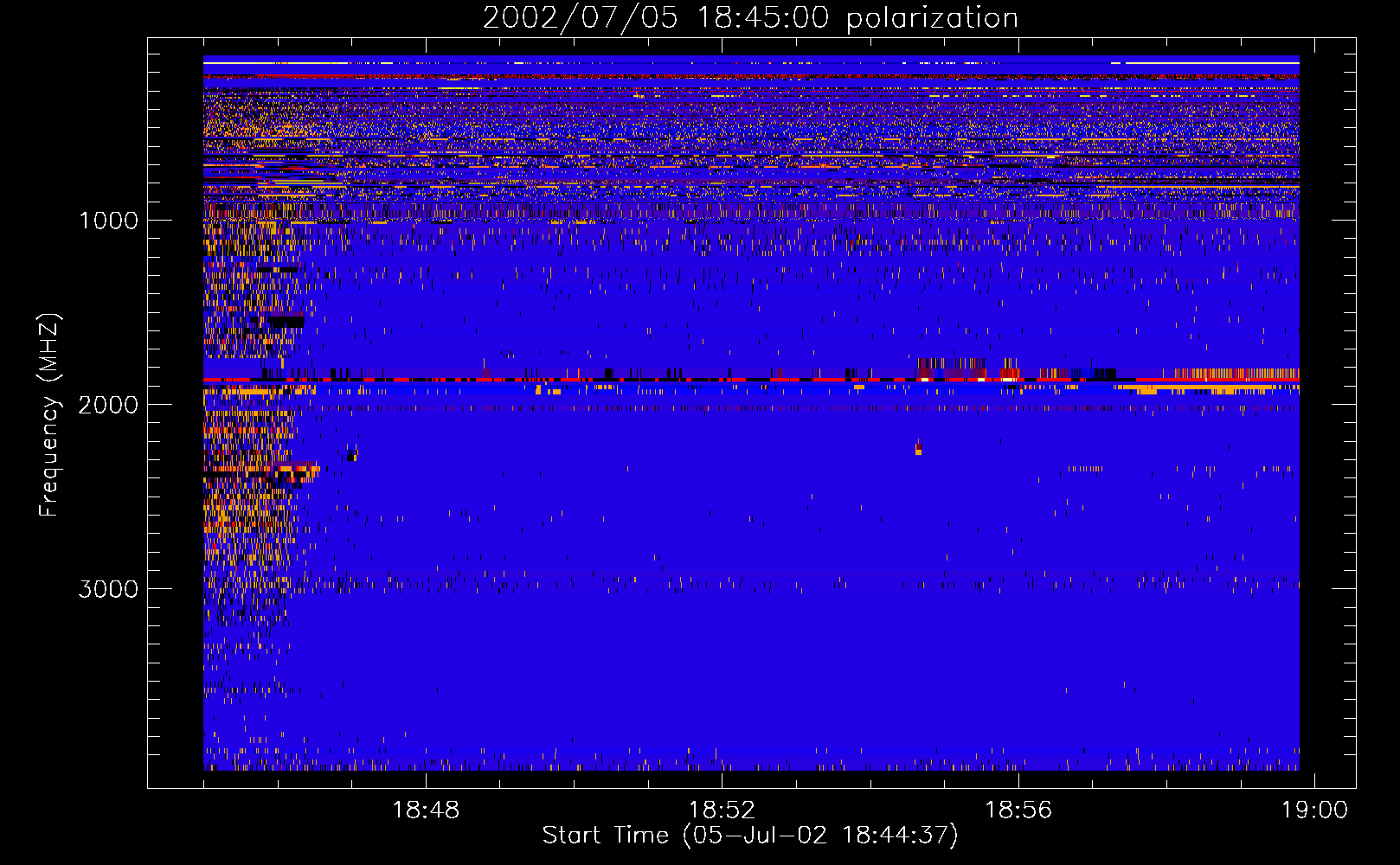Click the 3000 frequency tick label
This screenshot has width=1400, height=865.
[x=108, y=589]
